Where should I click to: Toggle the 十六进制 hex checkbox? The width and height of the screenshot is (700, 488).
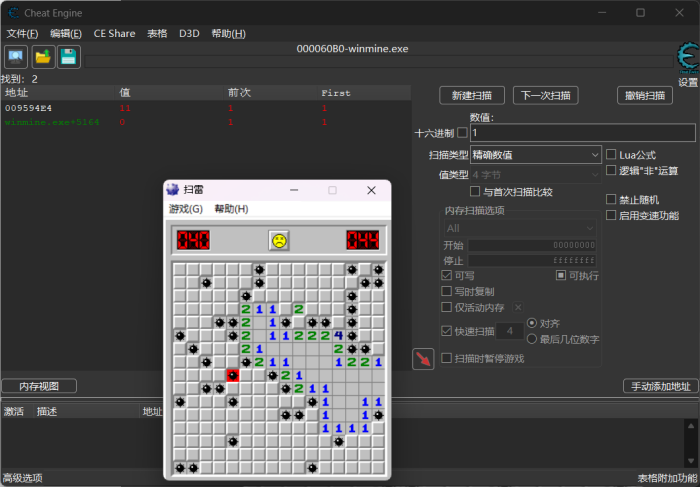click(x=462, y=133)
